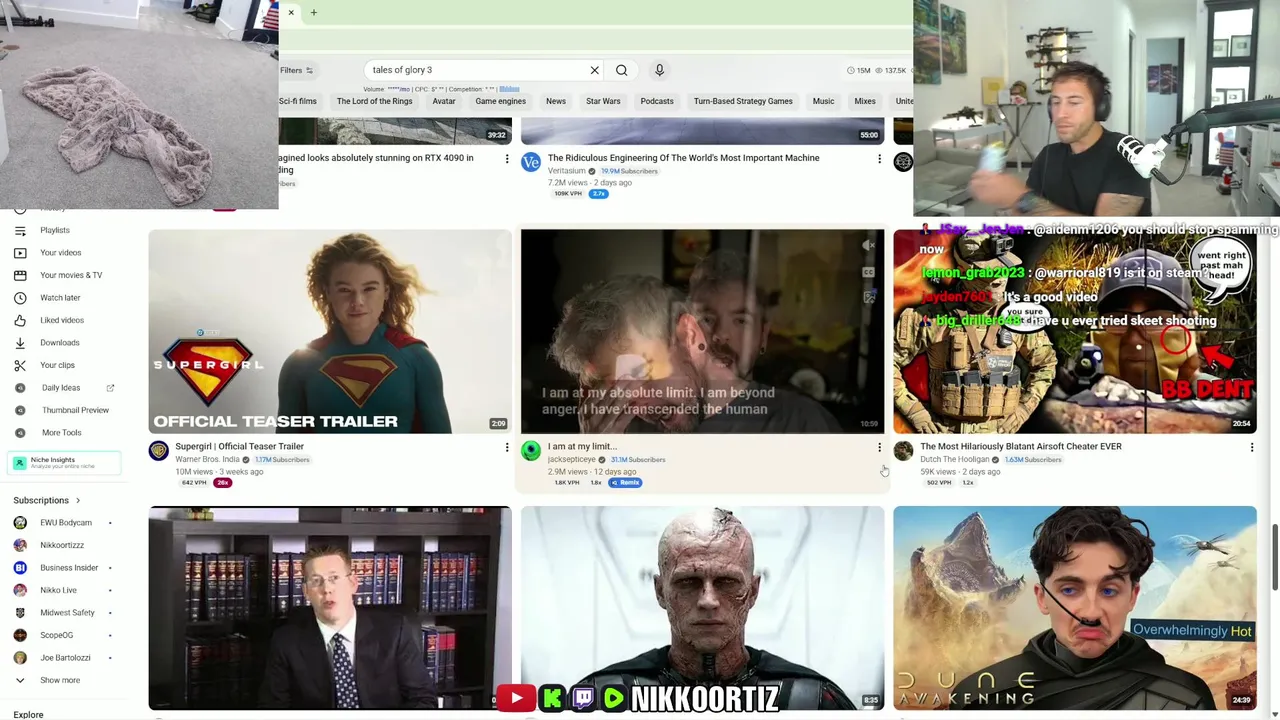Click the search magnifier button
This screenshot has height=720, width=1280.
click(x=622, y=70)
